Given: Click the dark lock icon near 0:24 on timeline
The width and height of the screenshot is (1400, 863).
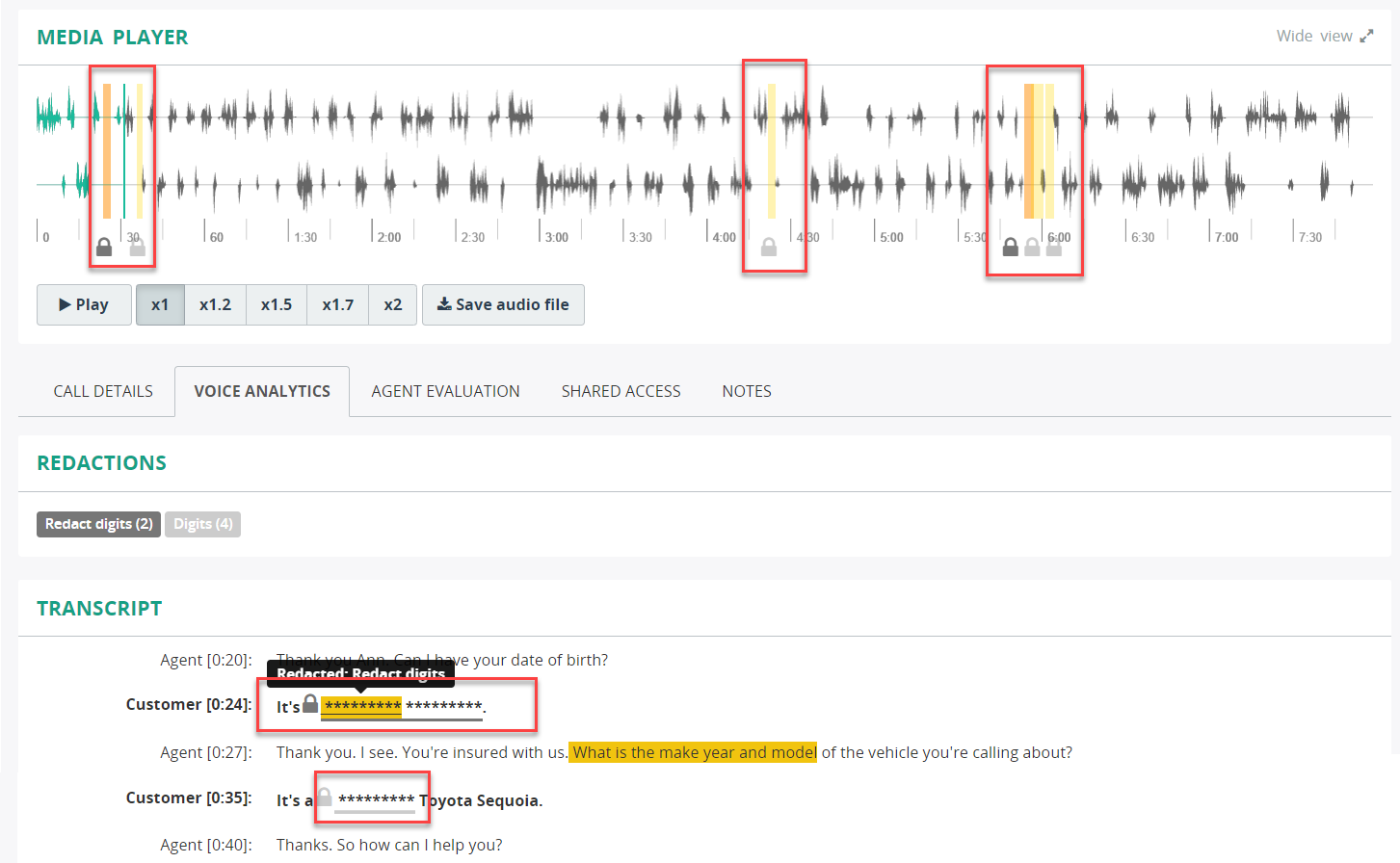Looking at the screenshot, I should [x=104, y=248].
